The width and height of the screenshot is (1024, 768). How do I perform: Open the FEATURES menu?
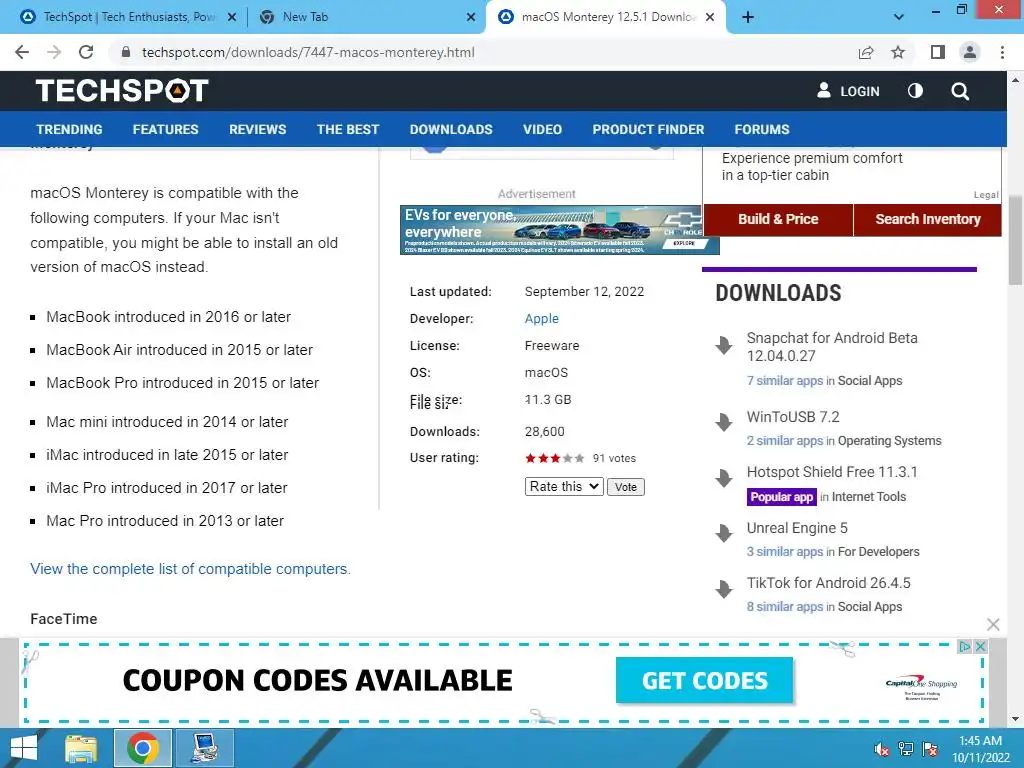click(165, 129)
